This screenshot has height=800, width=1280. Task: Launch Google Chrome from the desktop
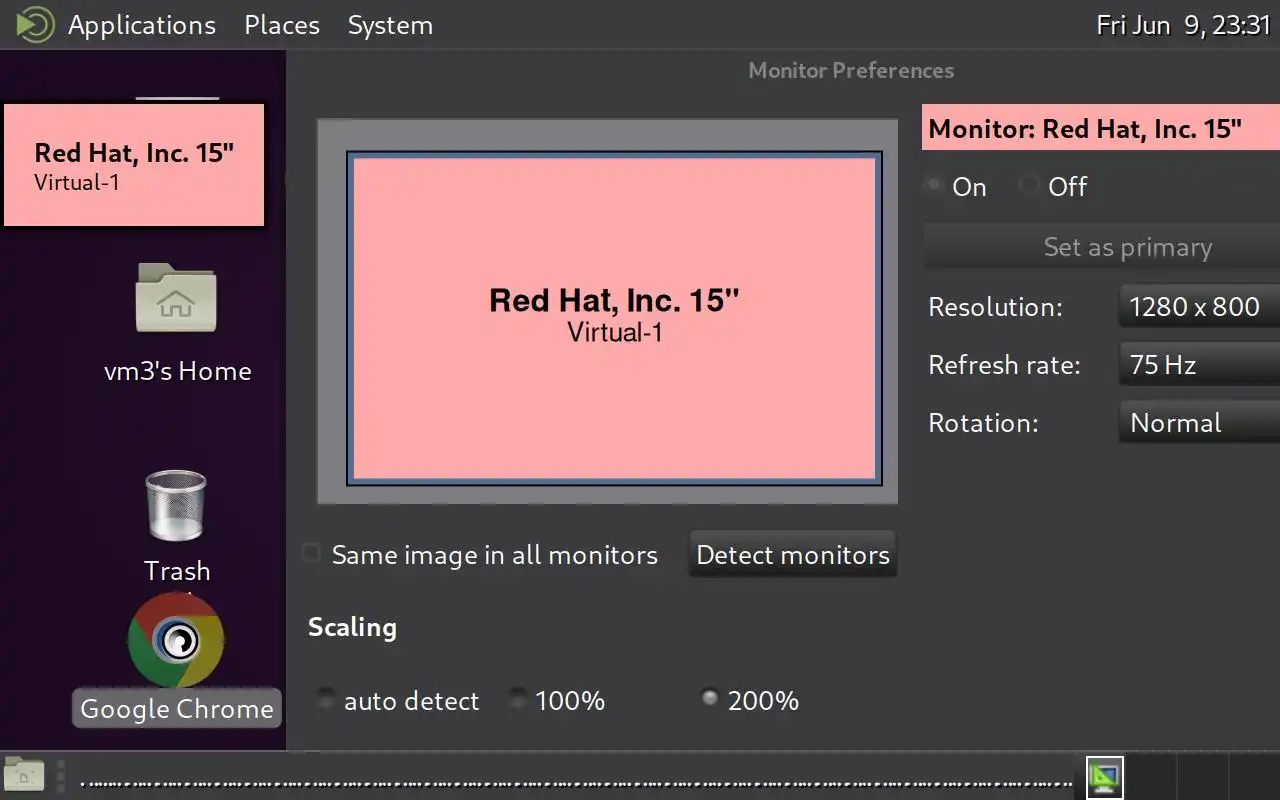click(176, 641)
